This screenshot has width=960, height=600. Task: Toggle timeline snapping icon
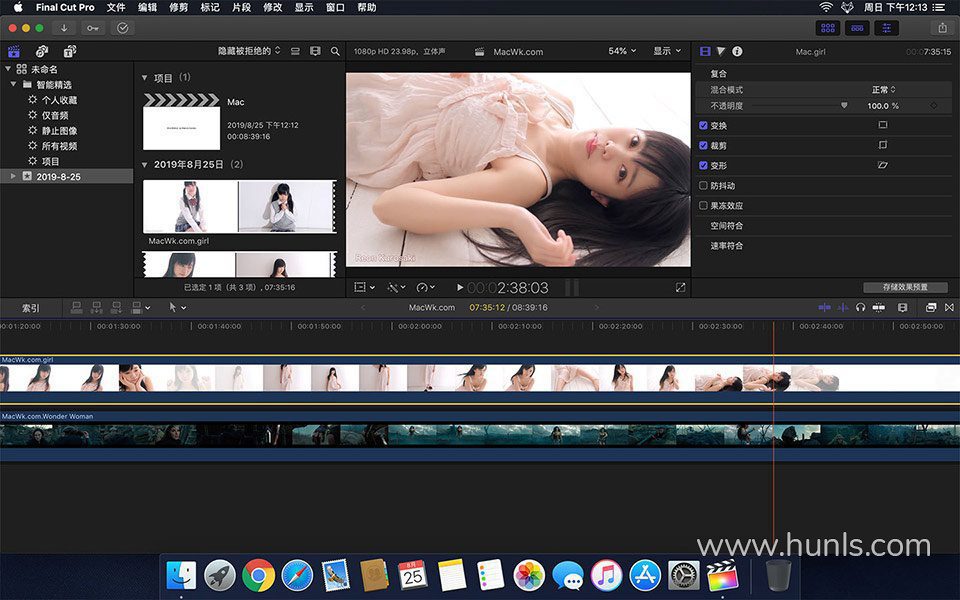click(879, 307)
